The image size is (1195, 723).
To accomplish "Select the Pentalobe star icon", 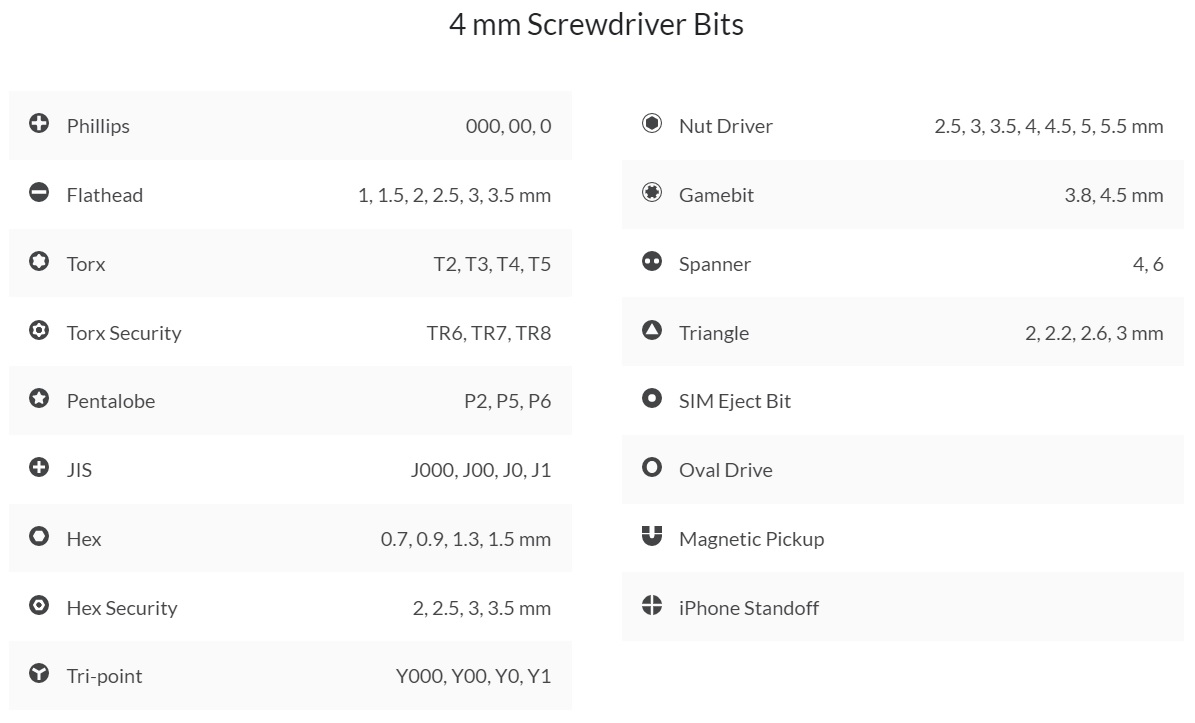I will 39,399.
